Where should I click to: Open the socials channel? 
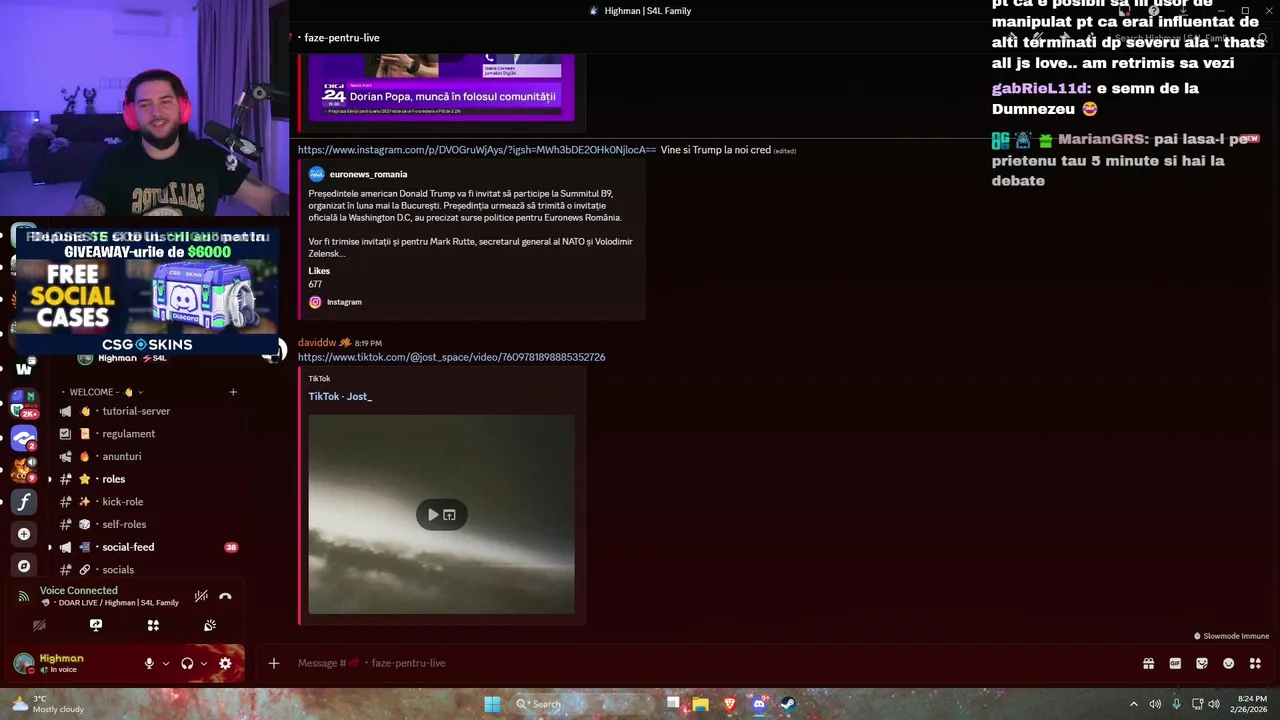118,570
